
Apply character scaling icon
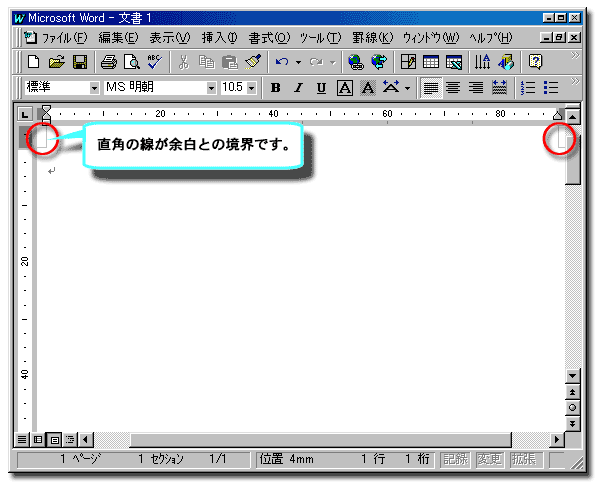coord(391,88)
